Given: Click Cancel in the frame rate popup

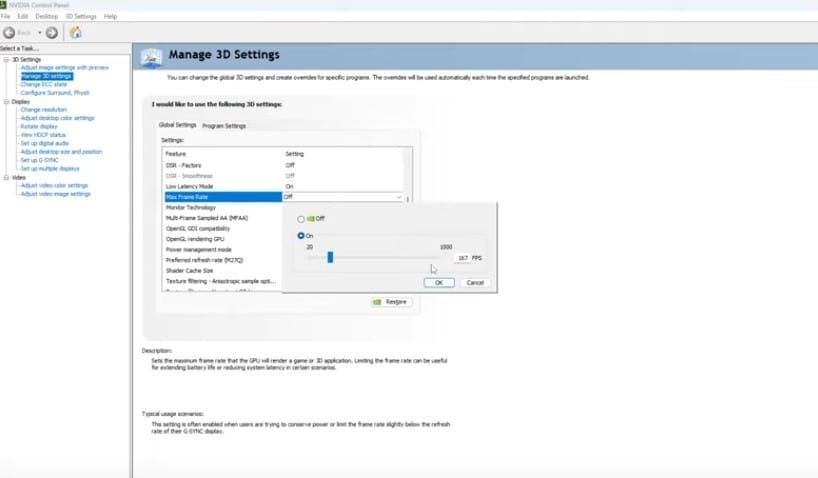Looking at the screenshot, I should [x=475, y=282].
